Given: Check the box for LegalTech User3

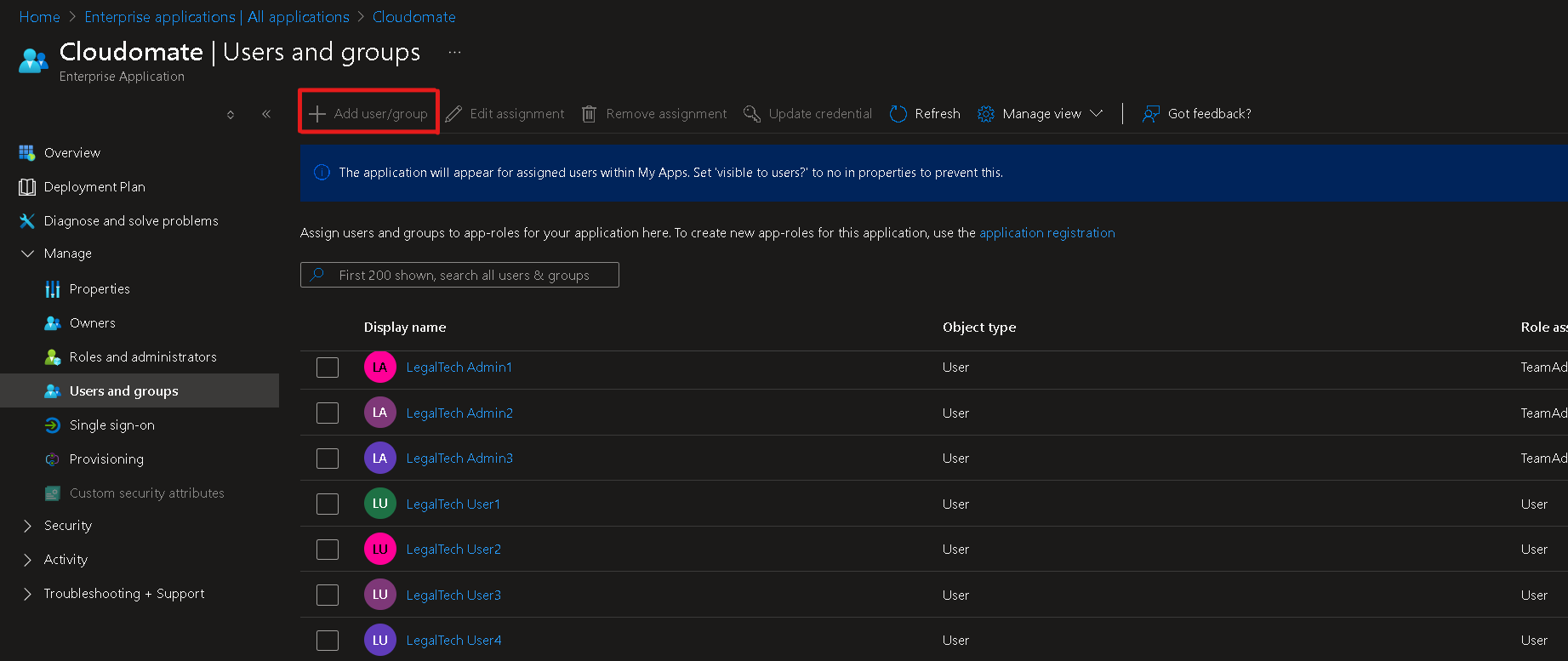Looking at the screenshot, I should [x=328, y=595].
